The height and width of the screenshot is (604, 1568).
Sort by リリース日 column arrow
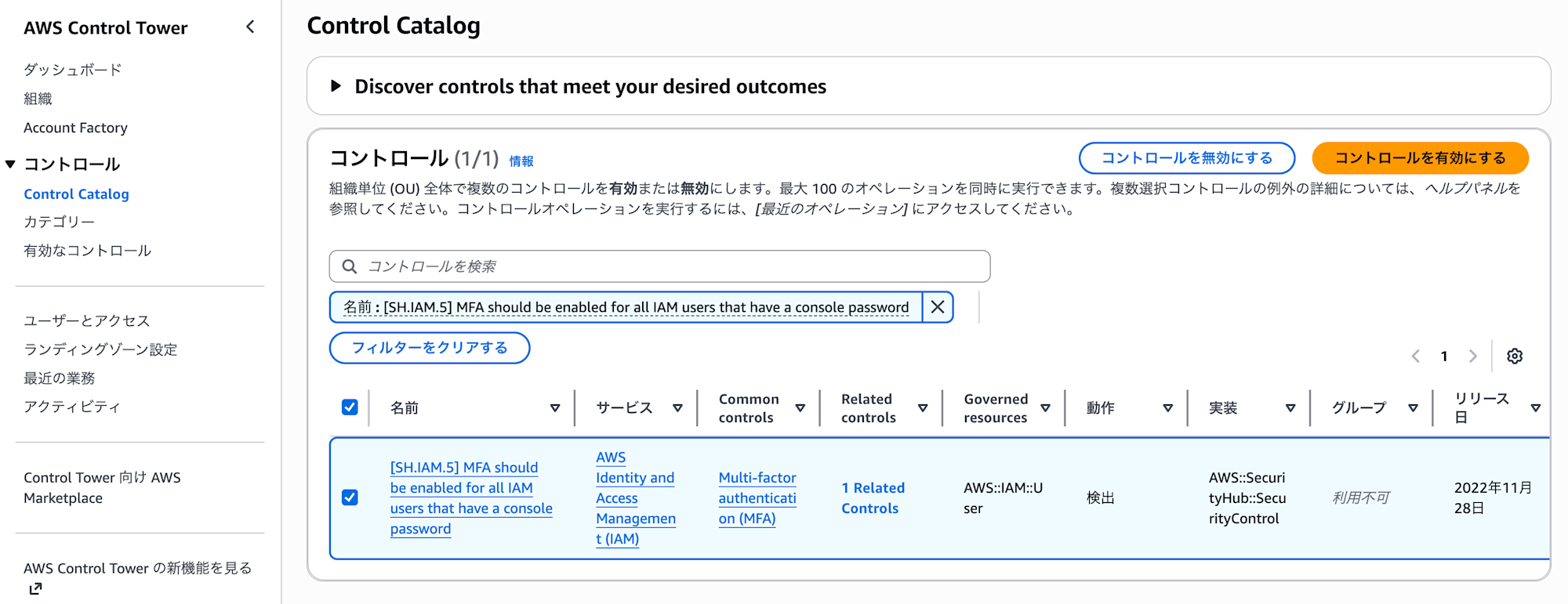1535,408
